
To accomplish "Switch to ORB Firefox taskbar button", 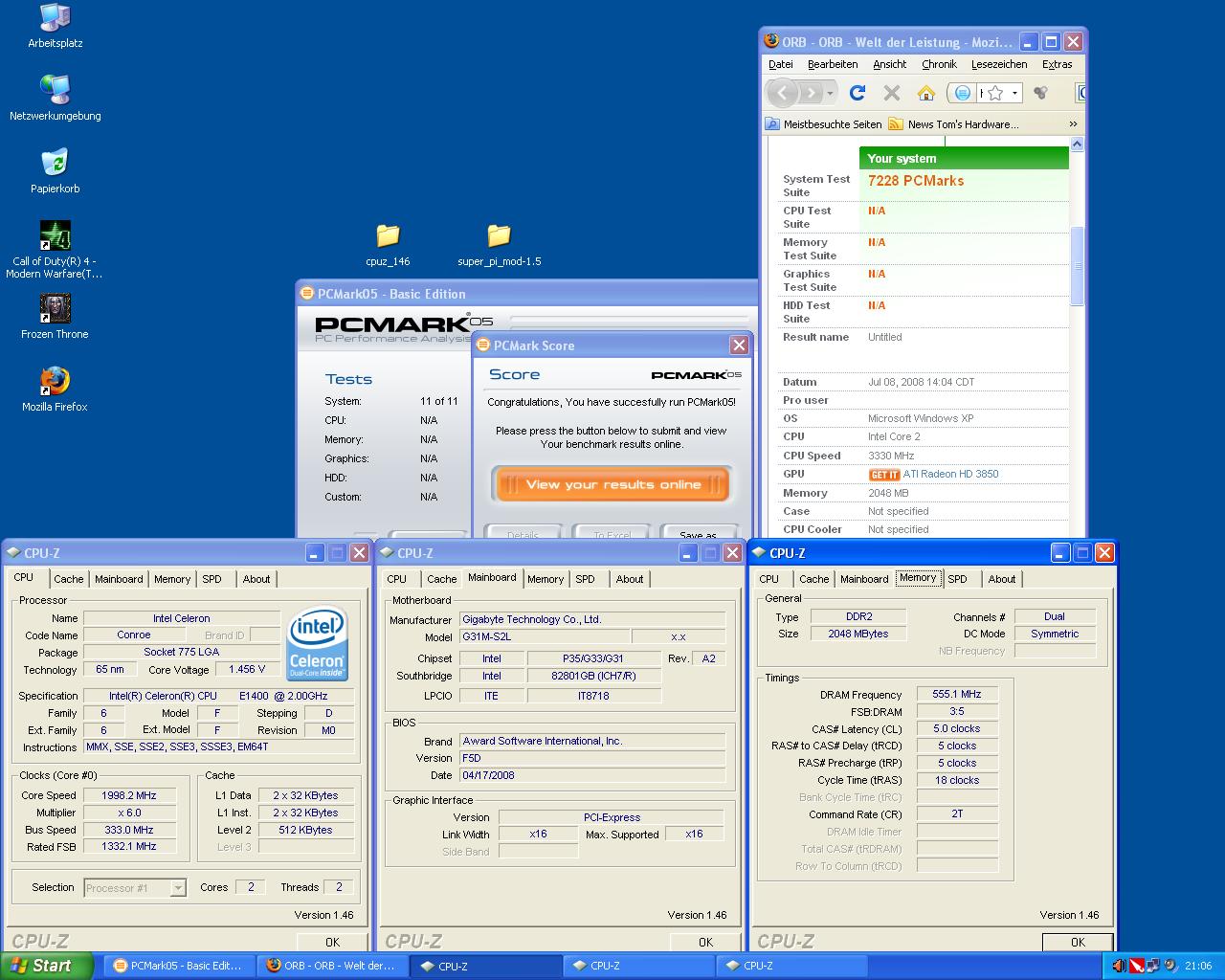I will pyautogui.click(x=332, y=966).
